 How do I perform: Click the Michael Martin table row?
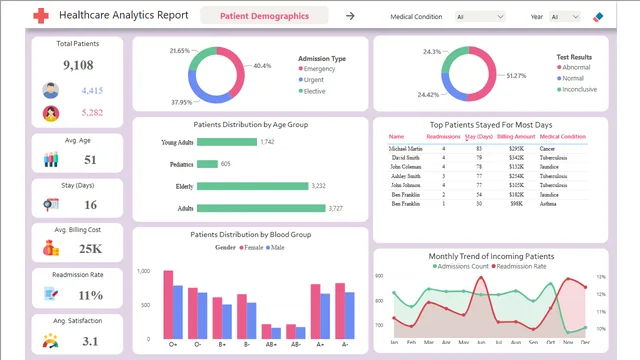point(487,149)
